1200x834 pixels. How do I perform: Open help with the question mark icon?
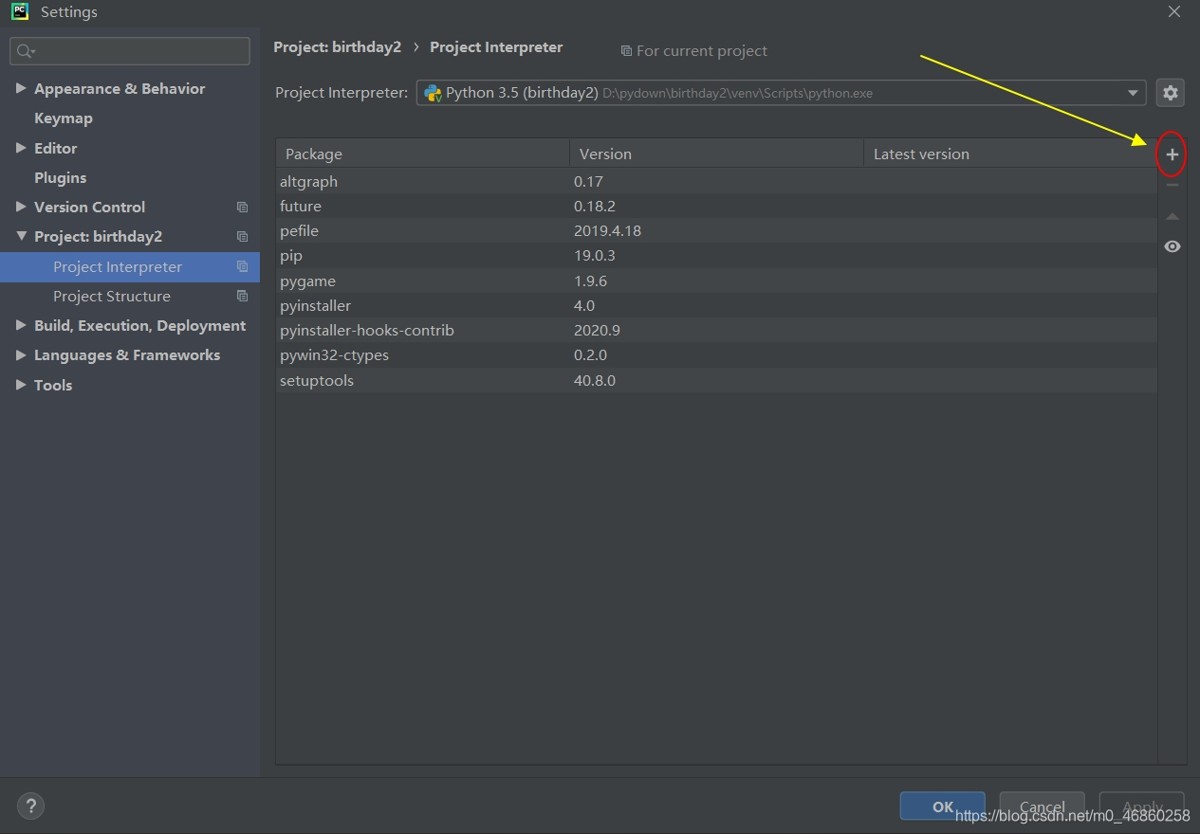pyautogui.click(x=30, y=805)
